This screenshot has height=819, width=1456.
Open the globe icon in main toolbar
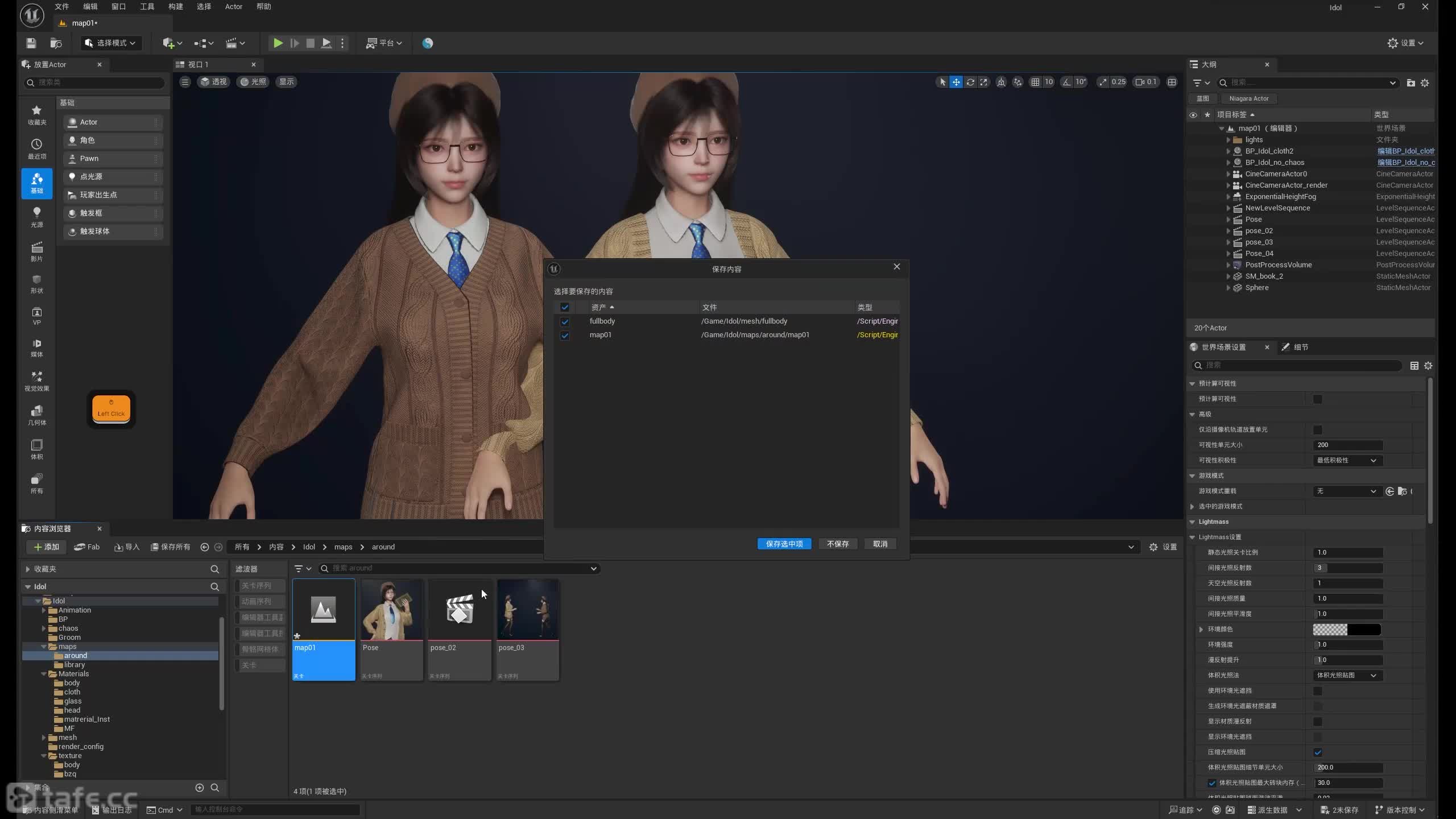428,43
